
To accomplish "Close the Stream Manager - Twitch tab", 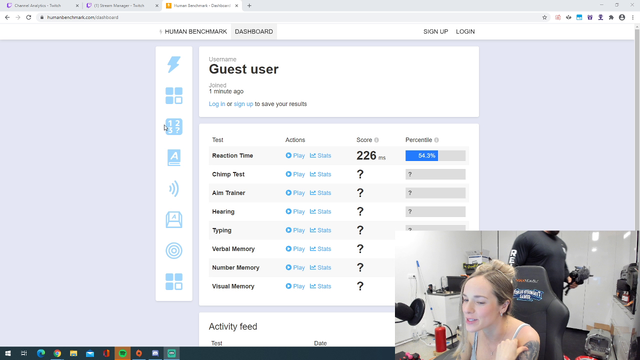I will (157, 6).
